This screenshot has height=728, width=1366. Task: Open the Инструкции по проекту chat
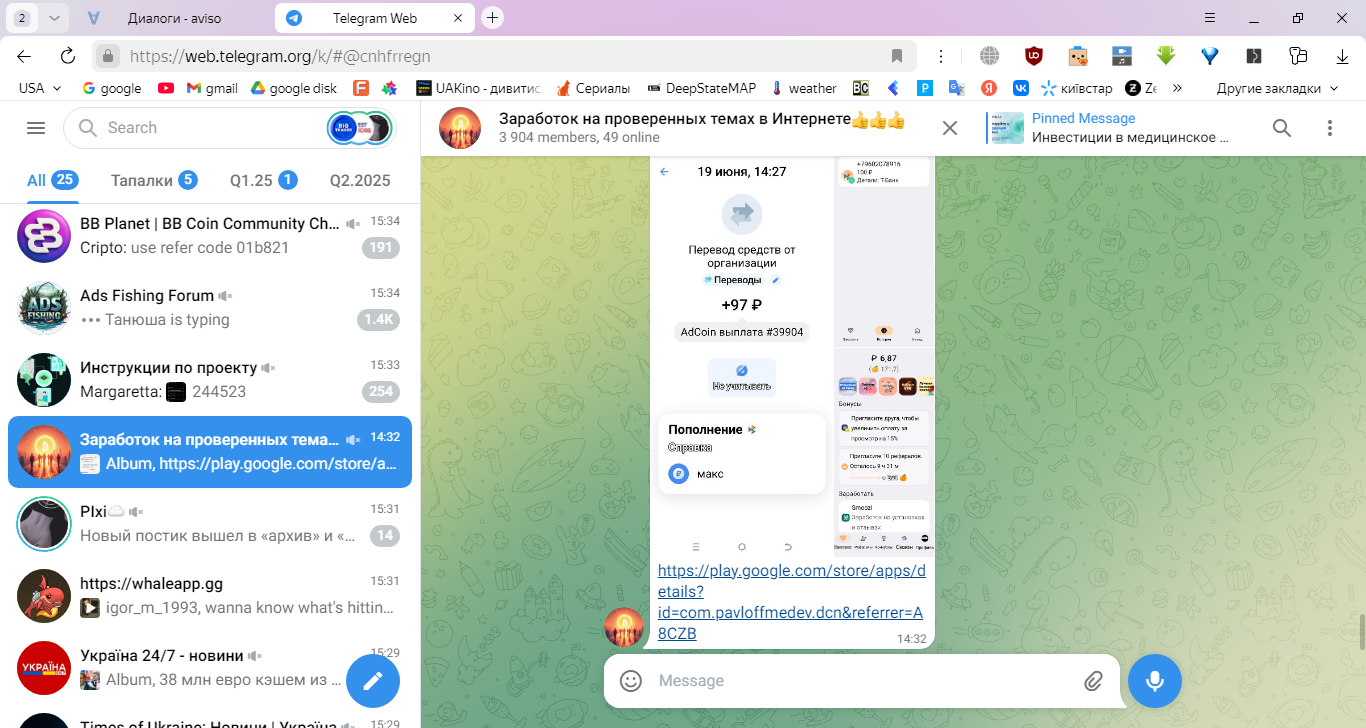209,380
